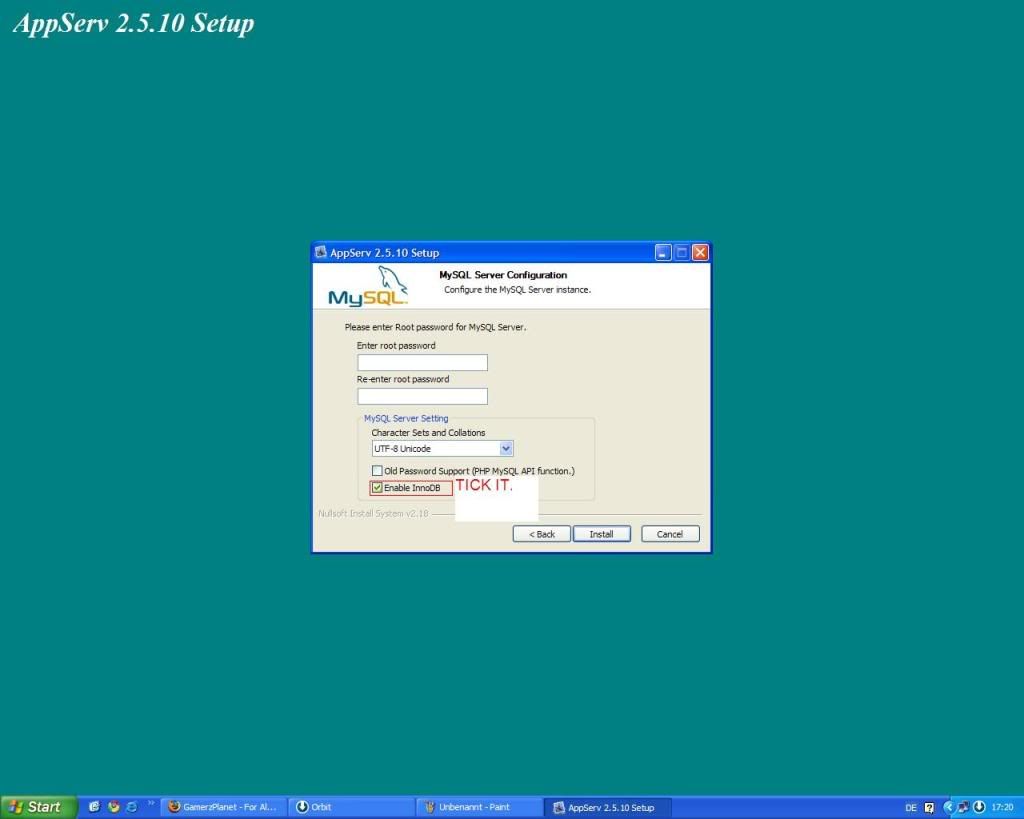The width and height of the screenshot is (1024, 819).
Task: Select AppServ 2.5.10 Setup taskbar button
Action: click(x=607, y=807)
